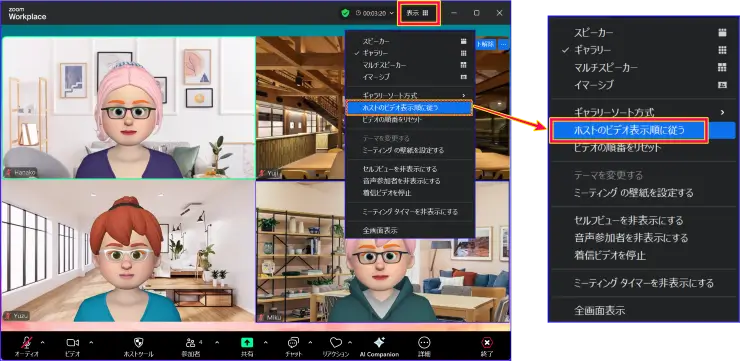The image size is (740, 361).
Task: Click gallery grid icon in enlarged menu callout
Action: (x=722, y=50)
